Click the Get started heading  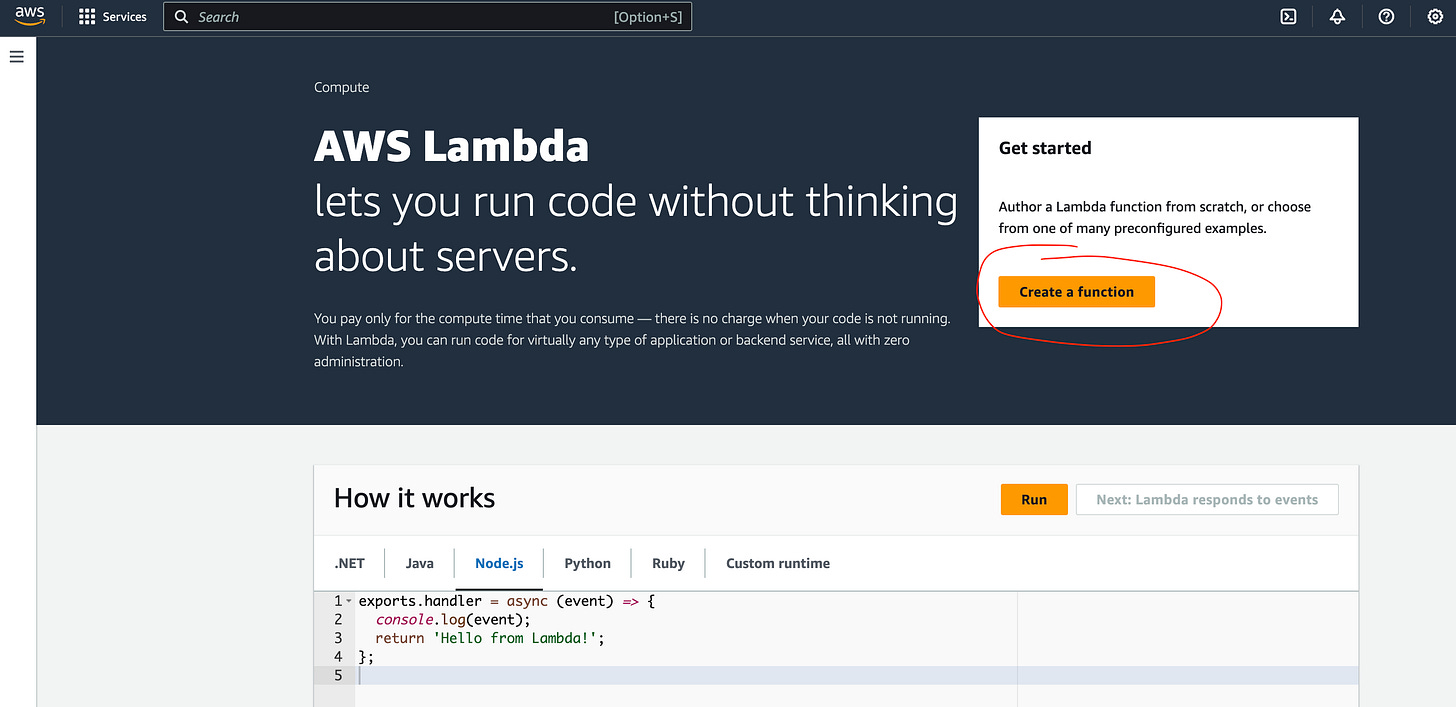(x=1045, y=148)
